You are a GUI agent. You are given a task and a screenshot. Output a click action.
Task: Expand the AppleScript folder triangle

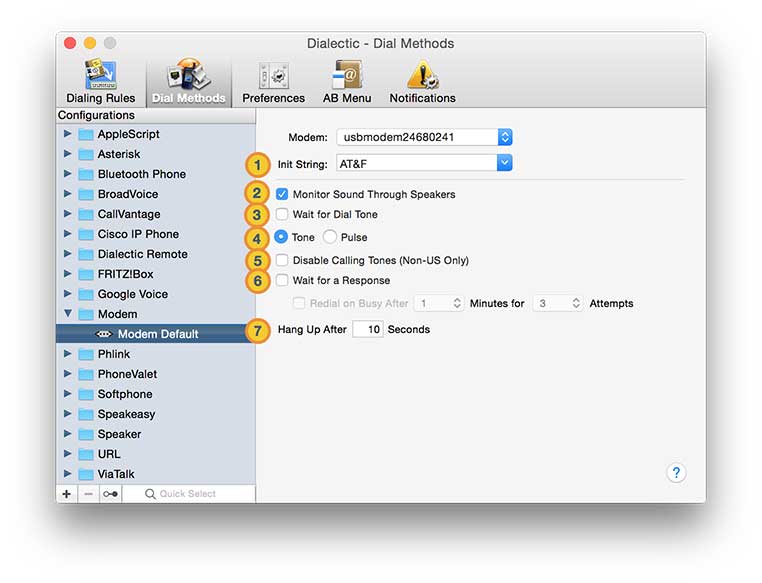(68, 134)
